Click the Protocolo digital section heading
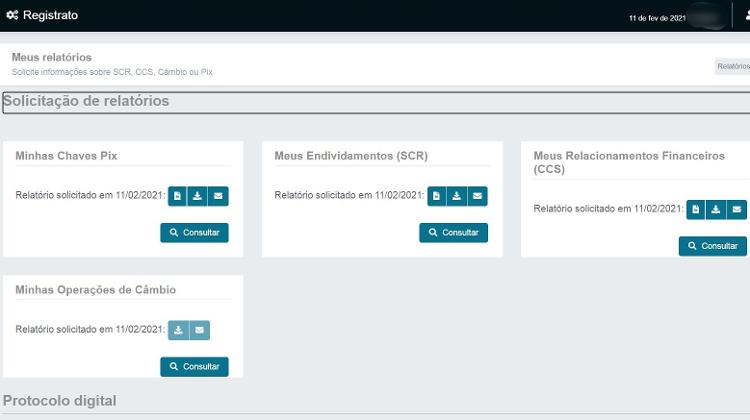This screenshot has width=750, height=420. pos(60,401)
